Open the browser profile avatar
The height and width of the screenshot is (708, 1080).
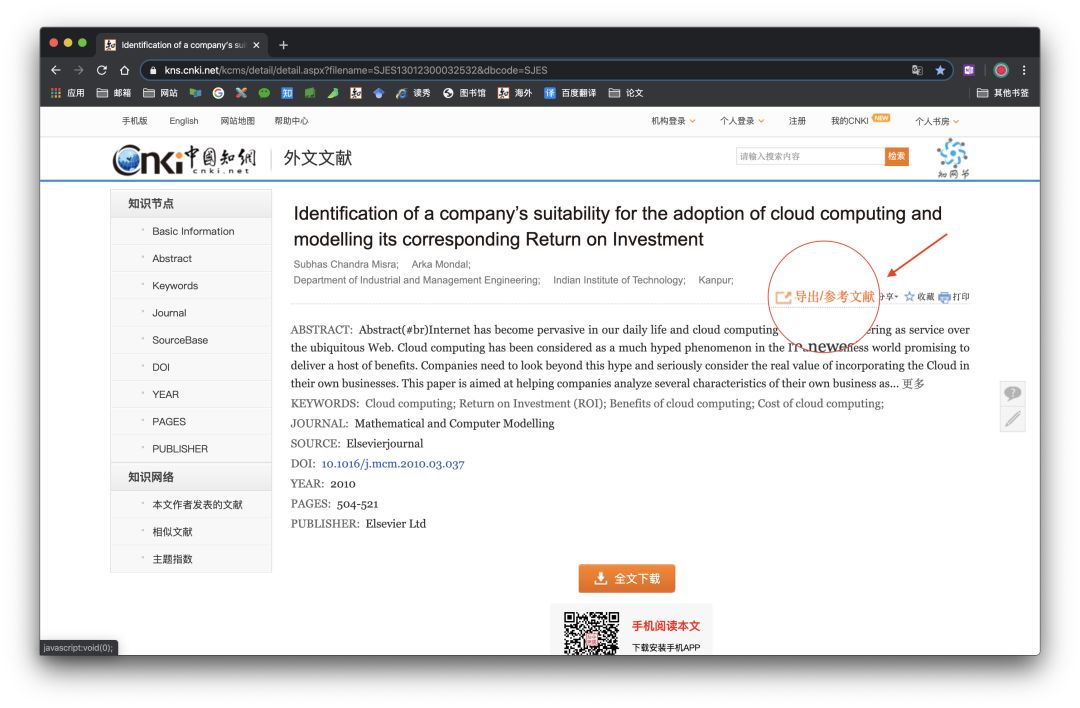pyautogui.click(x=1001, y=70)
